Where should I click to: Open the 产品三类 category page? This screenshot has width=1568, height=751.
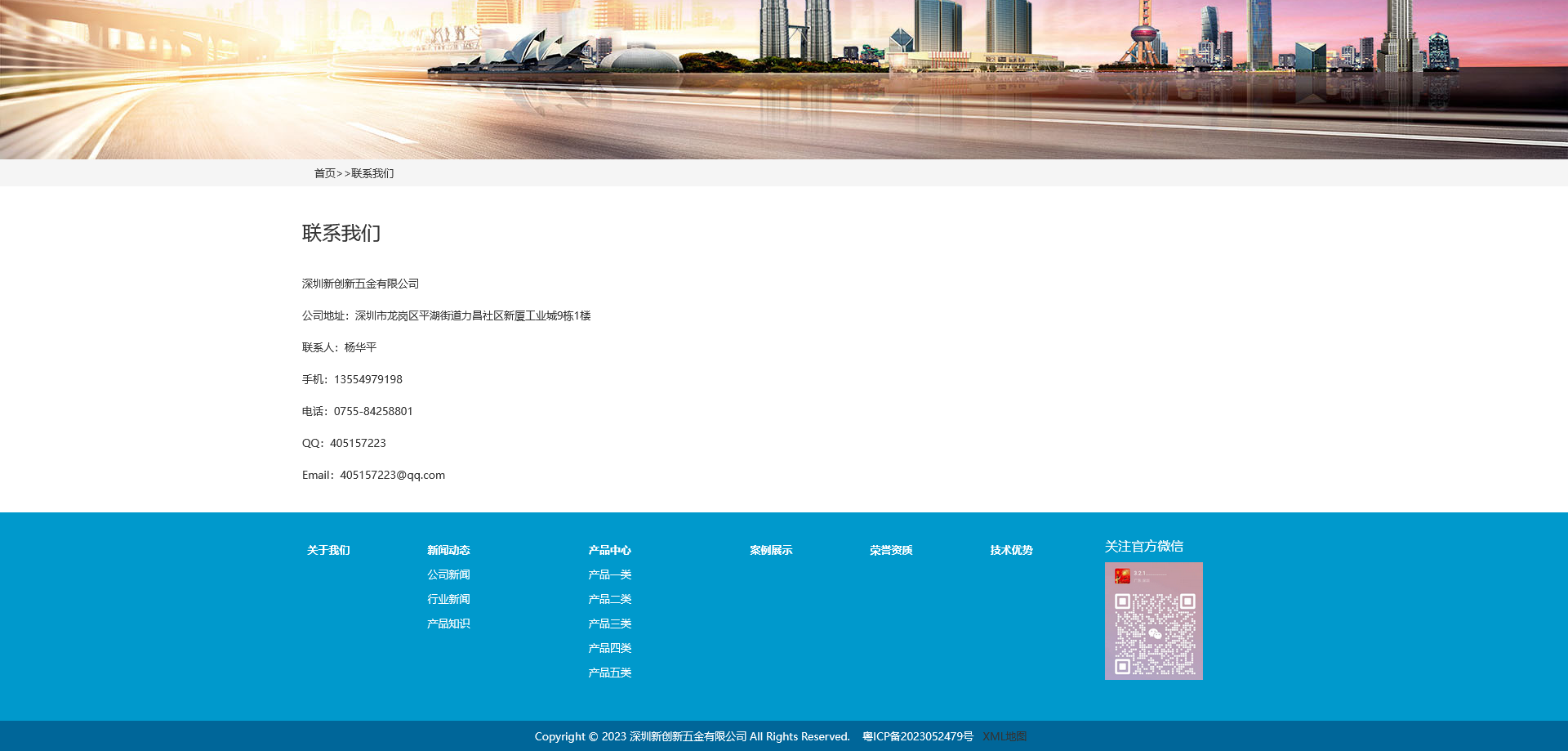tap(608, 623)
